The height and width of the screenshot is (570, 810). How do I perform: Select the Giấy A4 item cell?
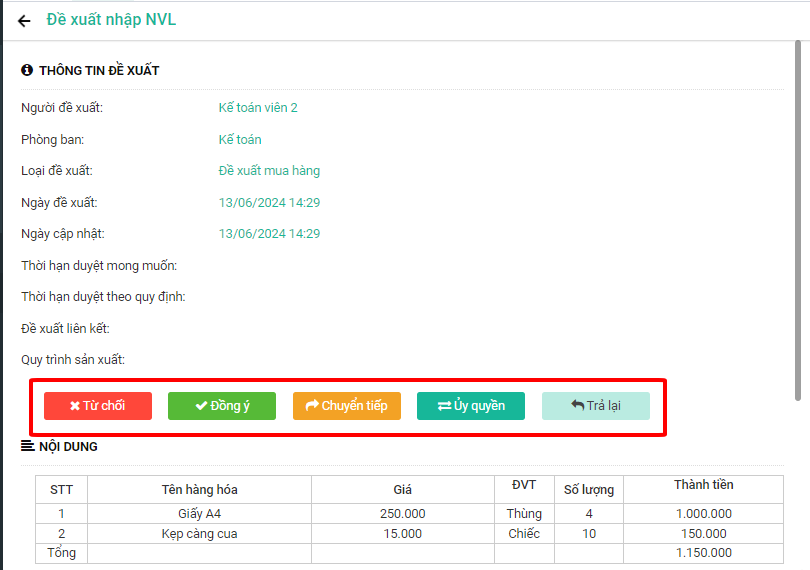coord(199,514)
